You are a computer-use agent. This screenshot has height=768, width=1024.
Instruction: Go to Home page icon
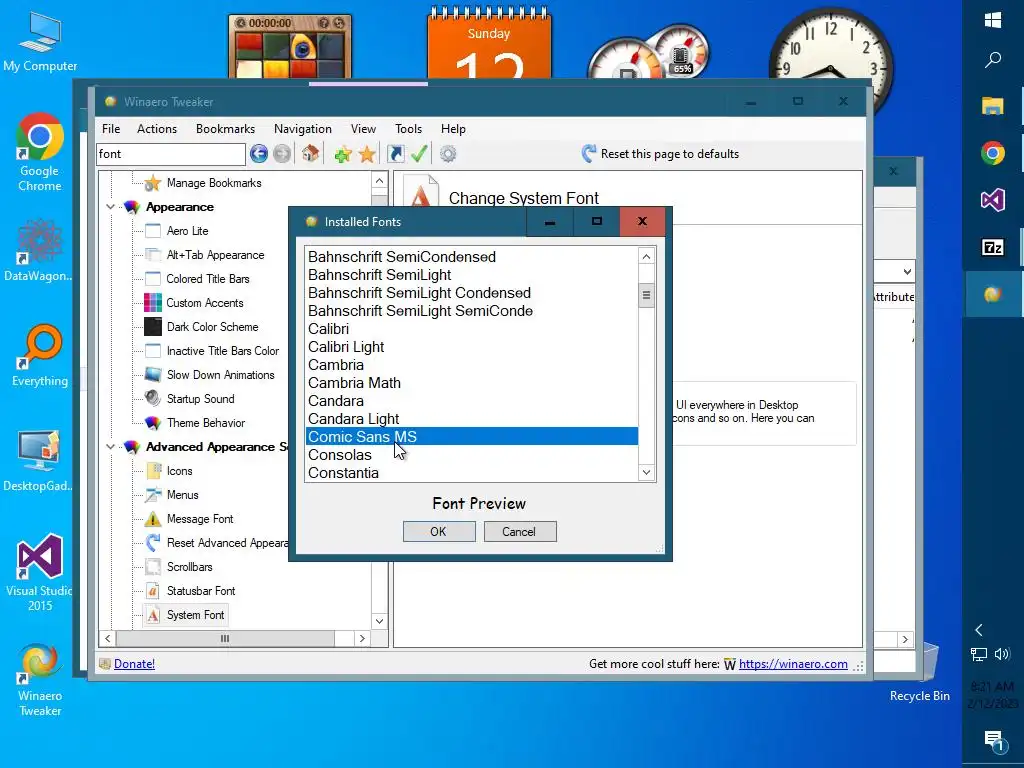click(310, 154)
